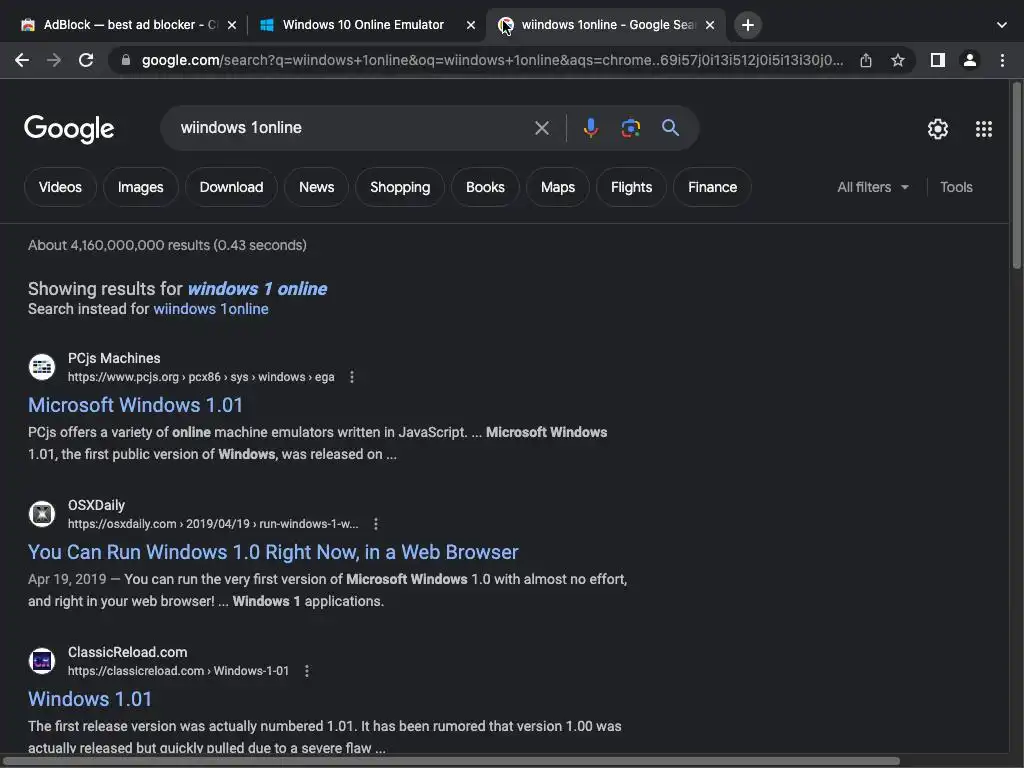This screenshot has width=1024, height=768.
Task: Click the OSXDaily site favicon
Action: point(42,513)
